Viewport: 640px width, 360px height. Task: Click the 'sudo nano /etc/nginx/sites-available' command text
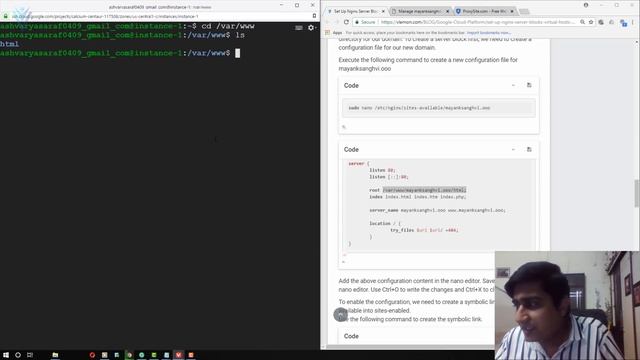click(419, 108)
